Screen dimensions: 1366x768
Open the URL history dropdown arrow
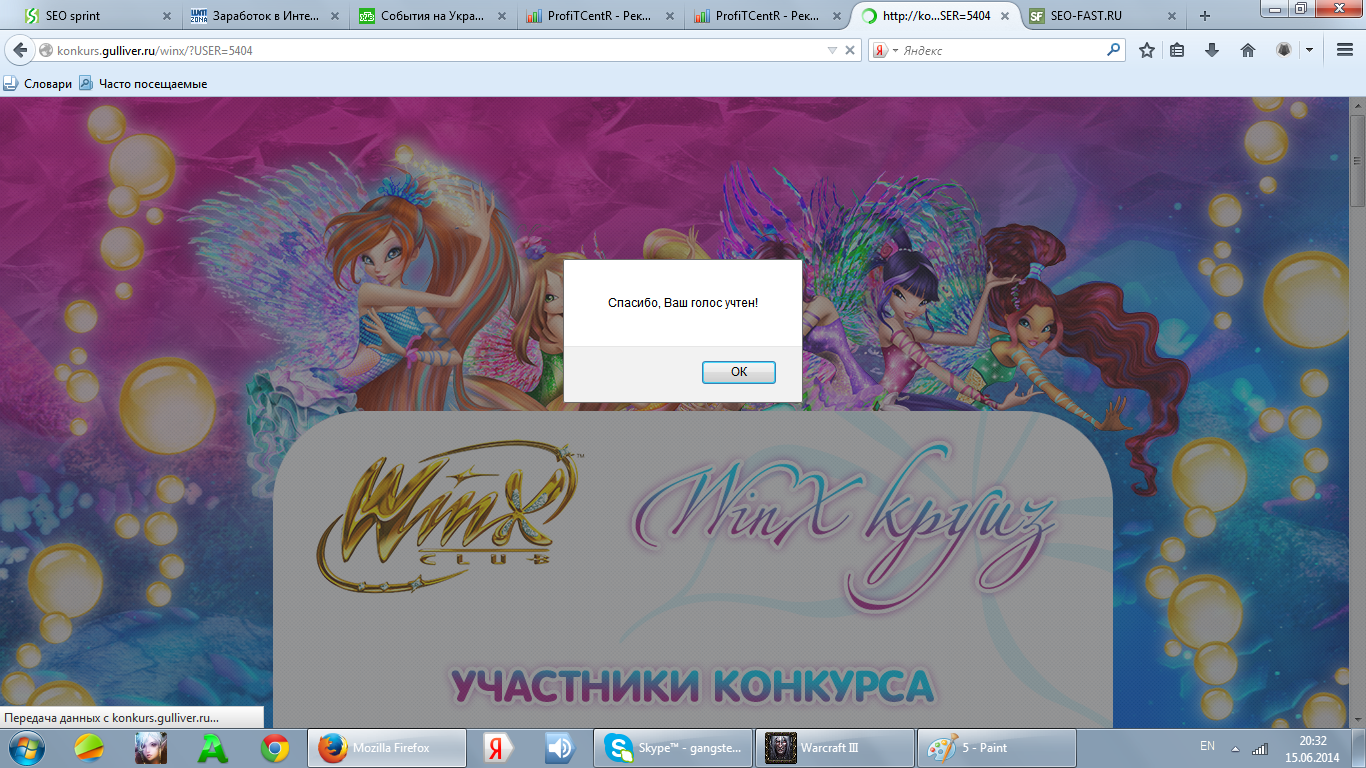point(832,50)
